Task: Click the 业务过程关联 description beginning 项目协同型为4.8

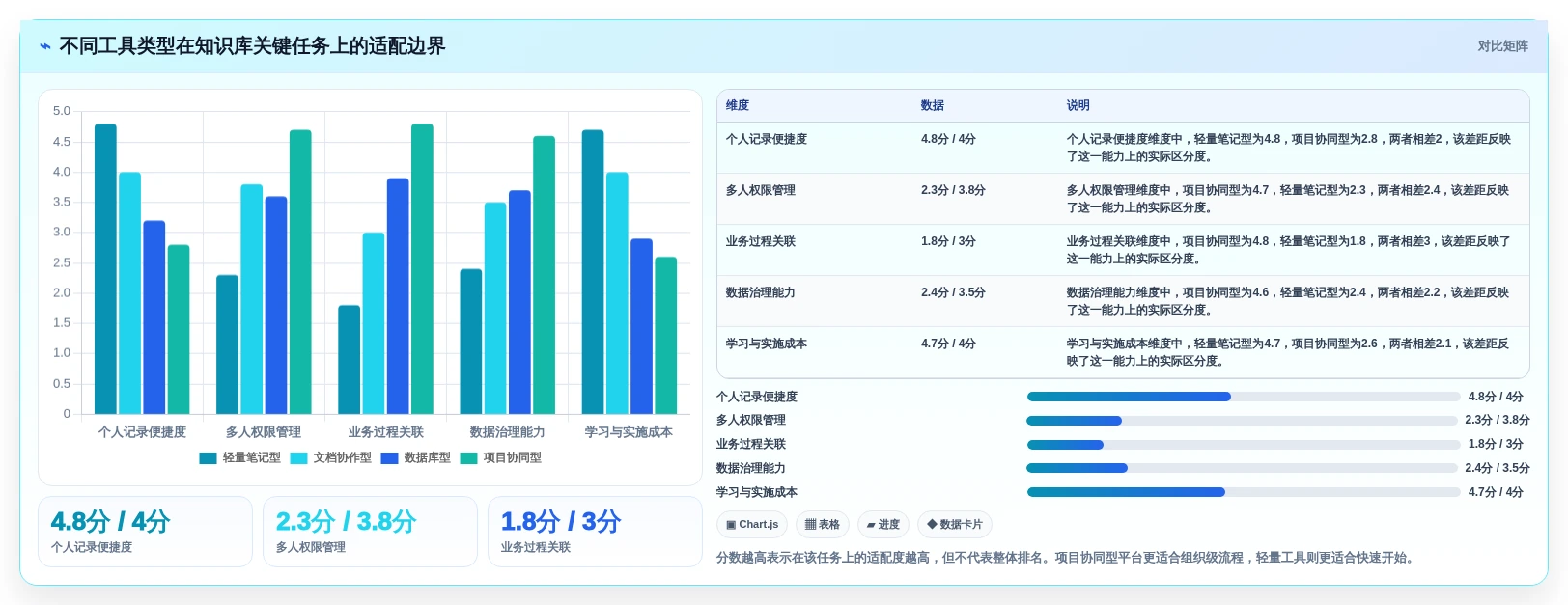Action: coord(1288,250)
